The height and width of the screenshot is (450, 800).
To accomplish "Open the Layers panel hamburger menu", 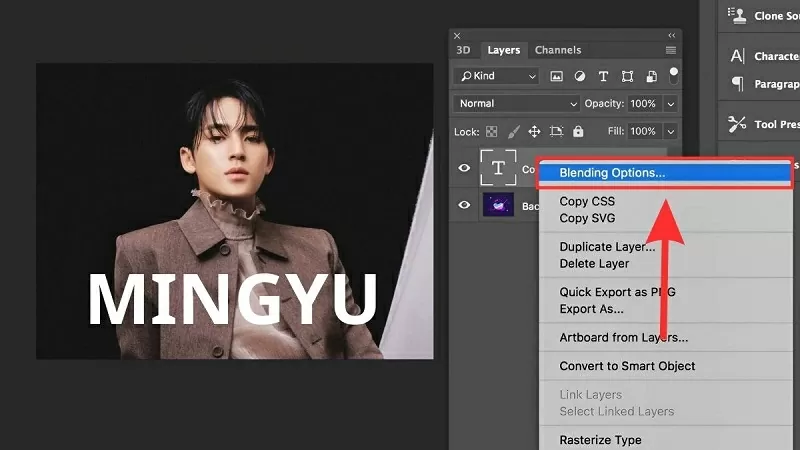I will [670, 50].
